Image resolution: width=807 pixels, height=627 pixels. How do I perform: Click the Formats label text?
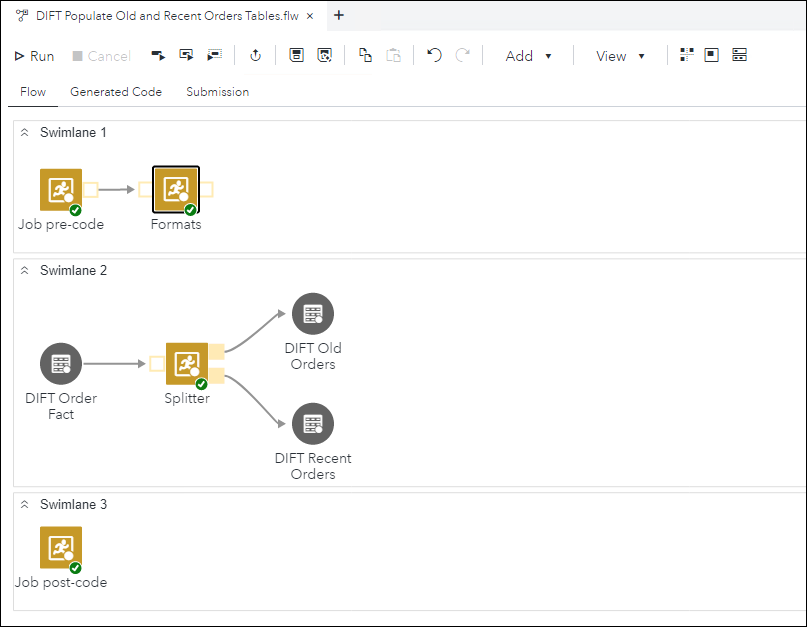pos(176,224)
